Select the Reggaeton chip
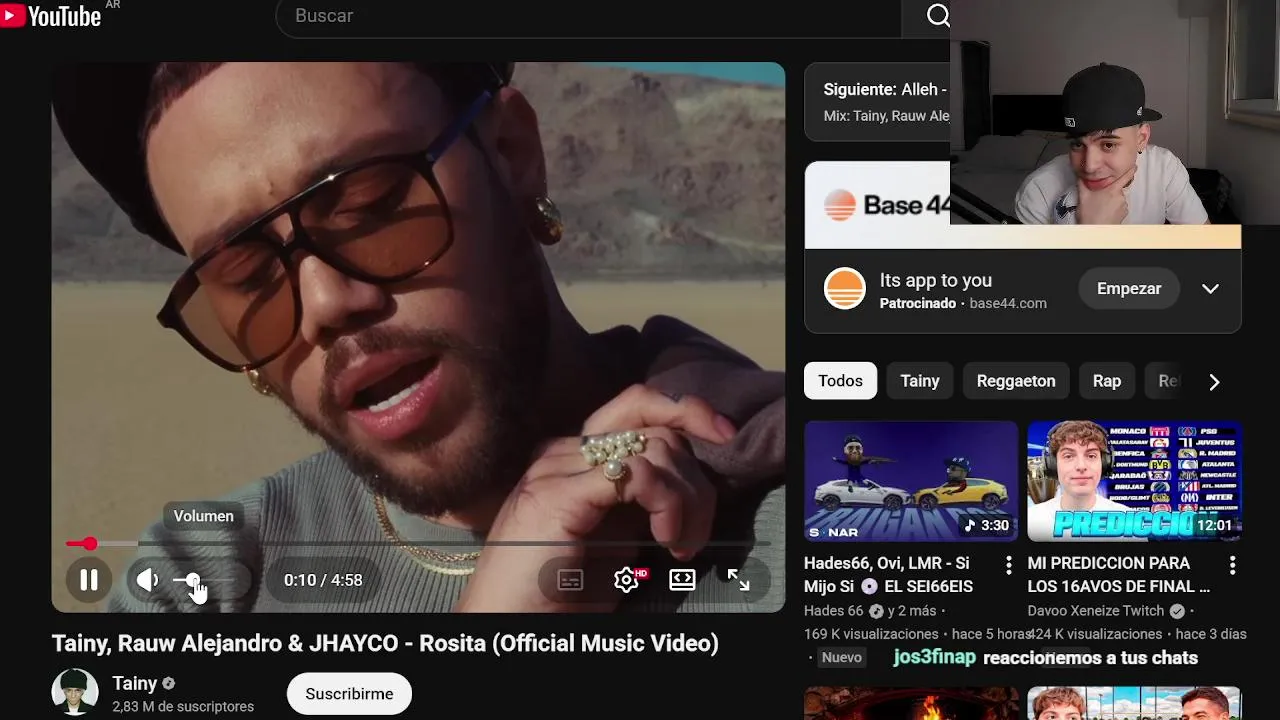Viewport: 1280px width, 720px height. 1016,381
